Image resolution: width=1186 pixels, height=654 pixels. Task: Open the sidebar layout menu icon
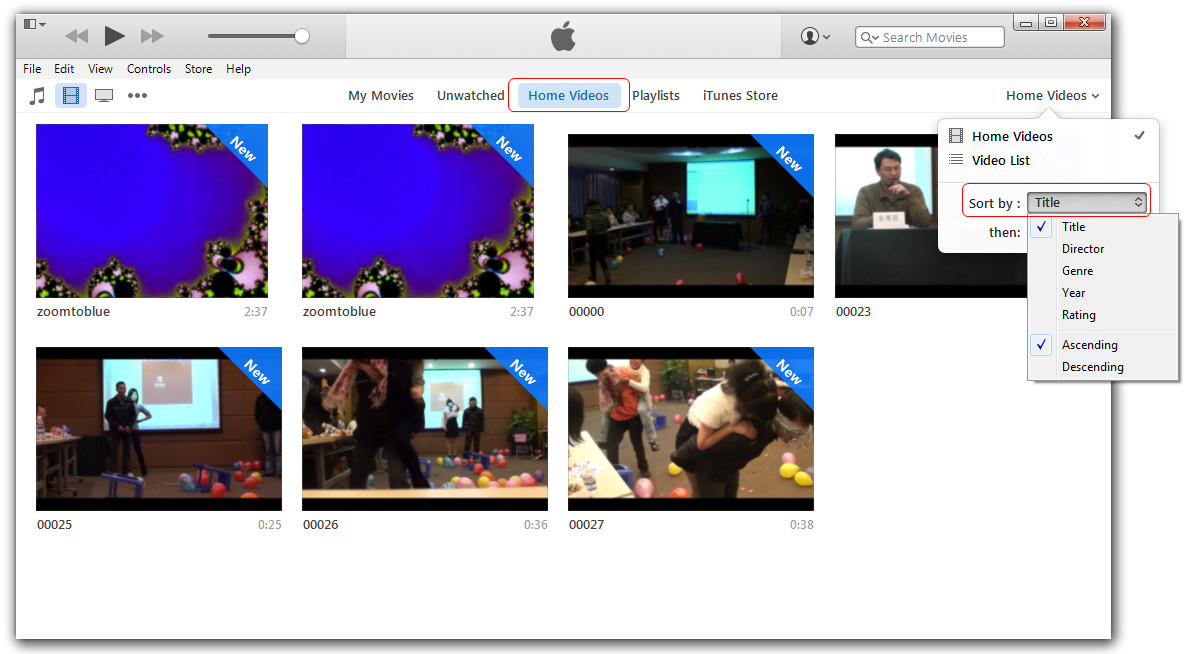(34, 24)
